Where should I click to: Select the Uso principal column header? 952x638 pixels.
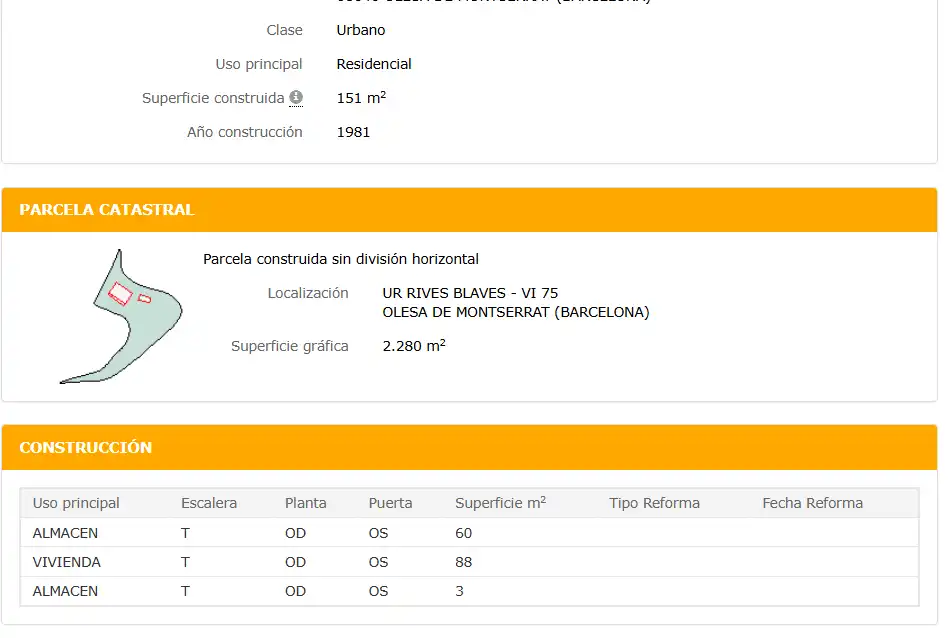pyautogui.click(x=76, y=503)
